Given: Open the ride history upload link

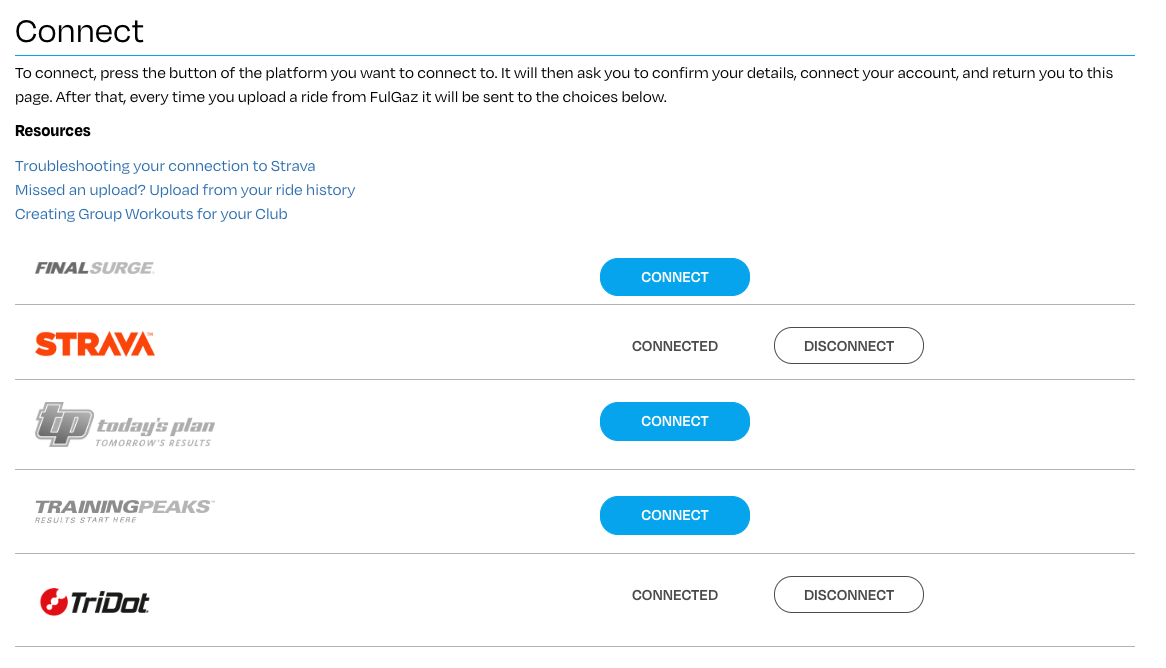Looking at the screenshot, I should 185,190.
